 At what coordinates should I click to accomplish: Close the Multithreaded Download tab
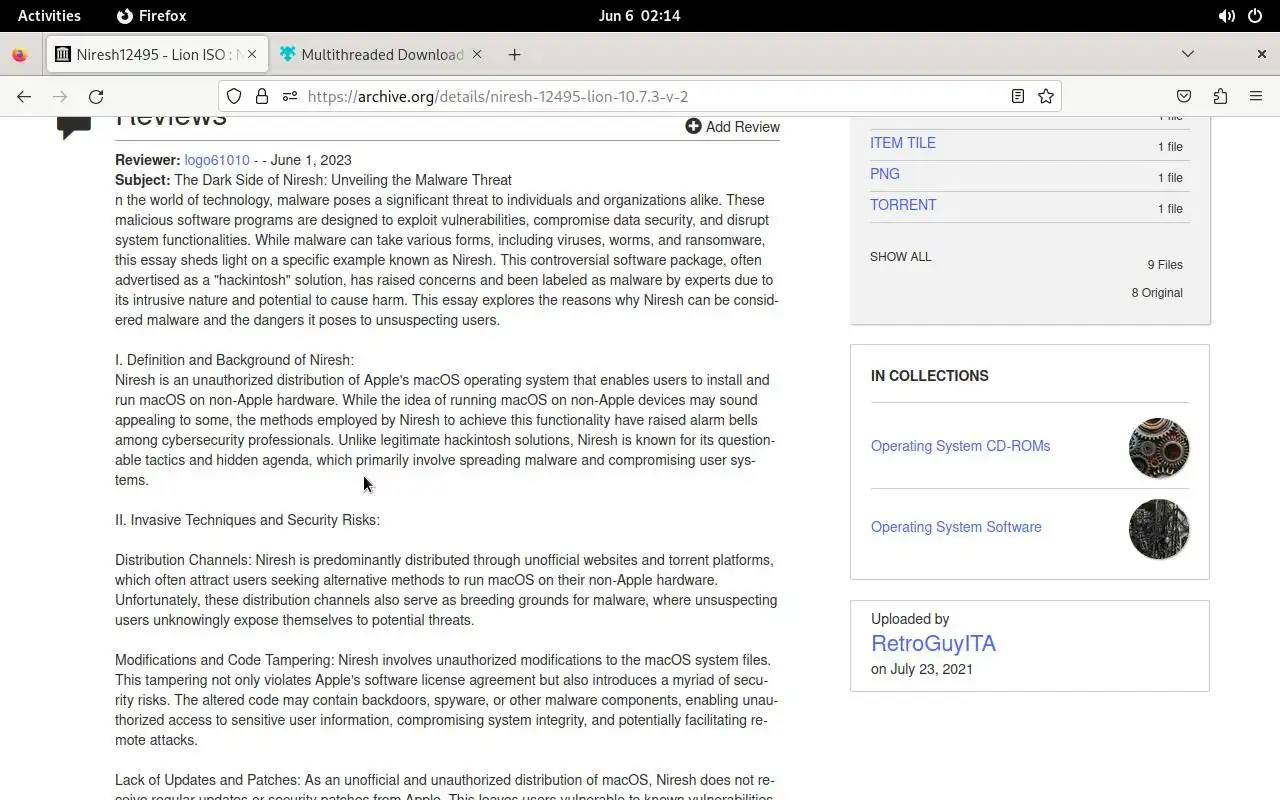(x=477, y=54)
